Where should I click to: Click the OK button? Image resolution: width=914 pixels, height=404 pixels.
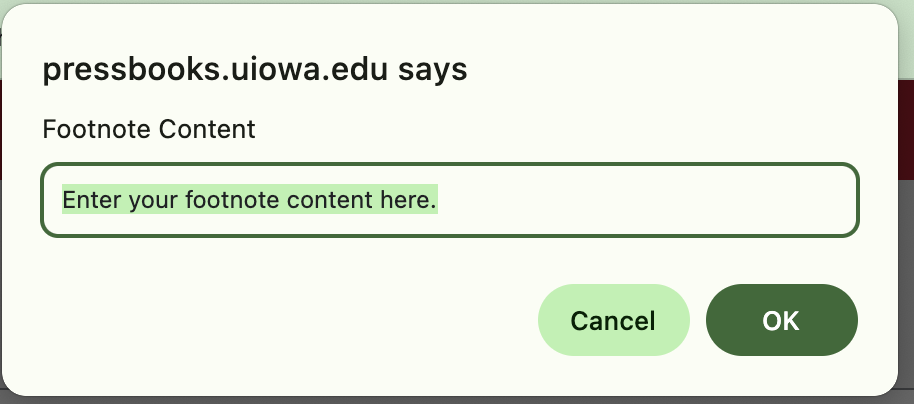[x=781, y=320]
